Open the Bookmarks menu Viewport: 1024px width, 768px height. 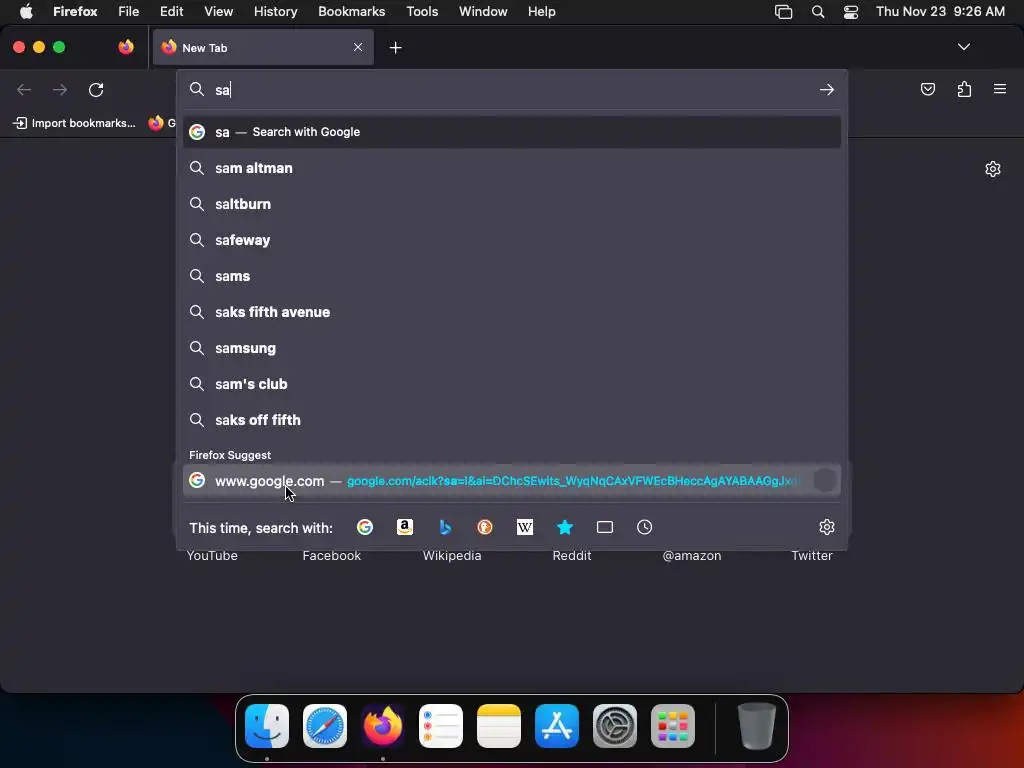tap(351, 11)
